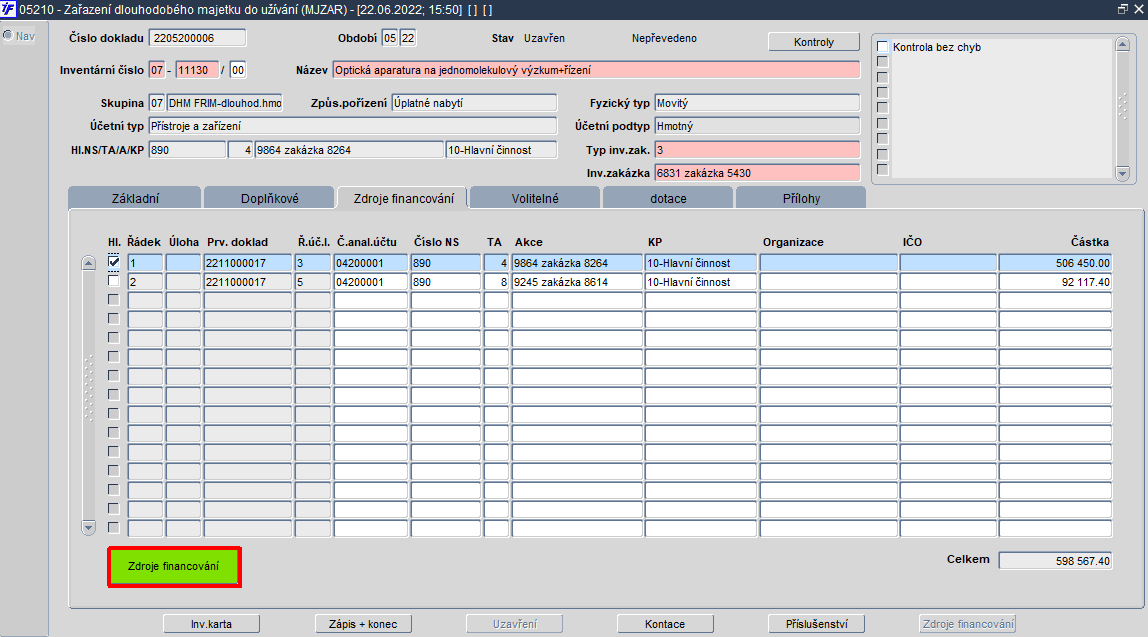Click the KP cell 10-Hlavní činnost in row 2

(701, 282)
